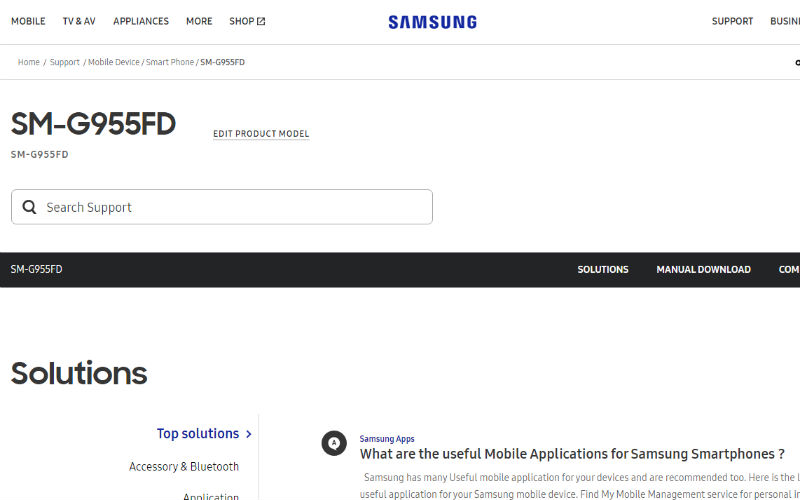Click the magnifier icon in Search Support

pyautogui.click(x=30, y=207)
